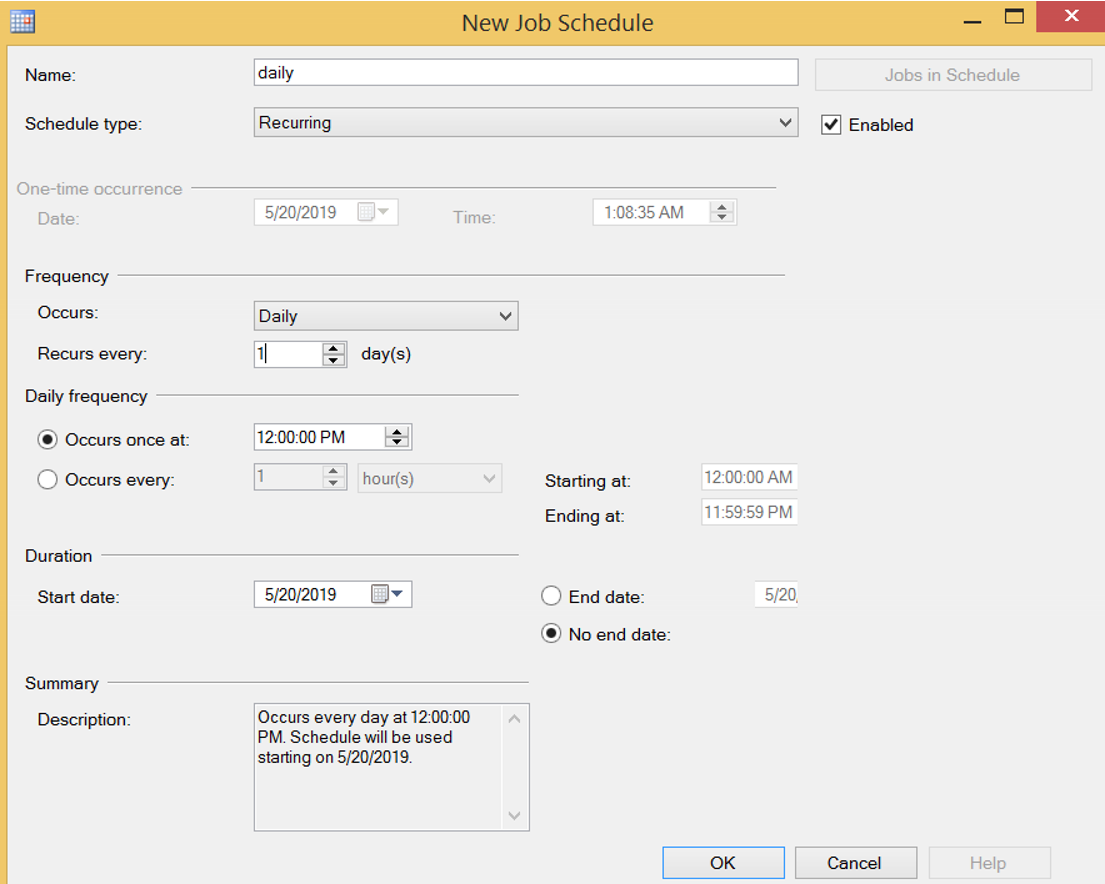Decrease Recurs every days with down arrow
The width and height of the screenshot is (1105, 884).
[x=333, y=360]
